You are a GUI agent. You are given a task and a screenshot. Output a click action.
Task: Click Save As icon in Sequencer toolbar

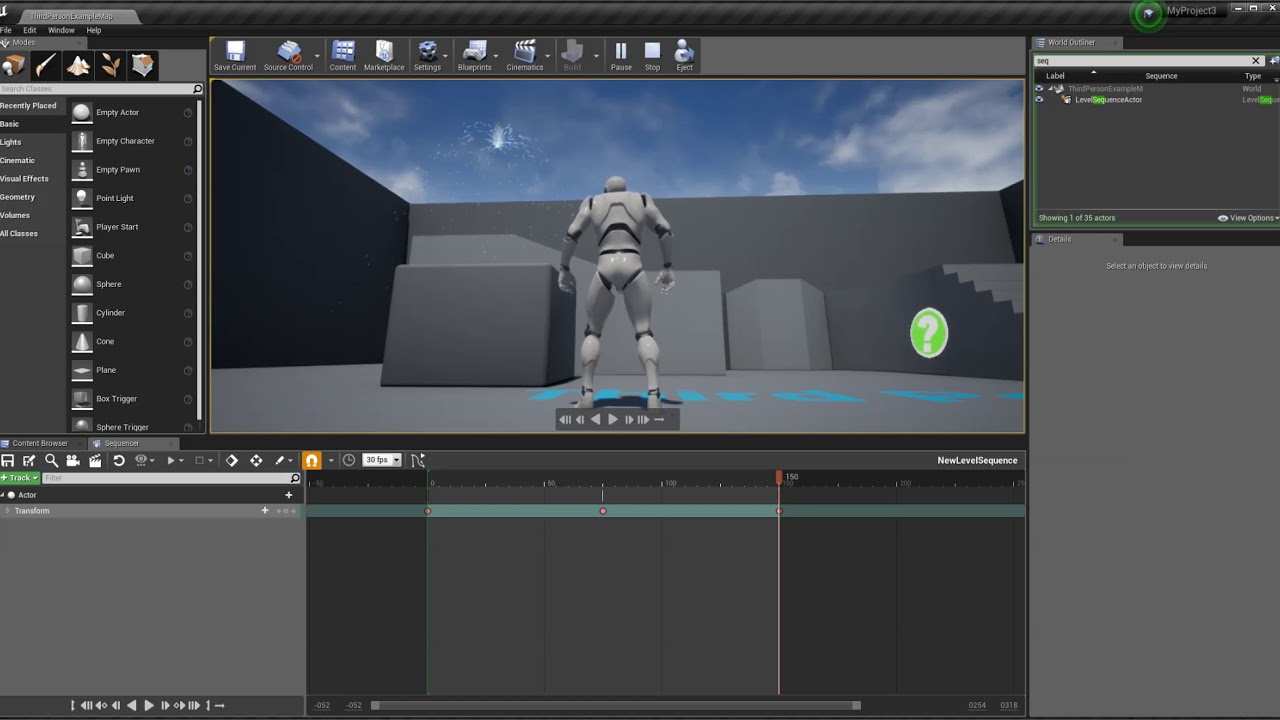[29, 460]
